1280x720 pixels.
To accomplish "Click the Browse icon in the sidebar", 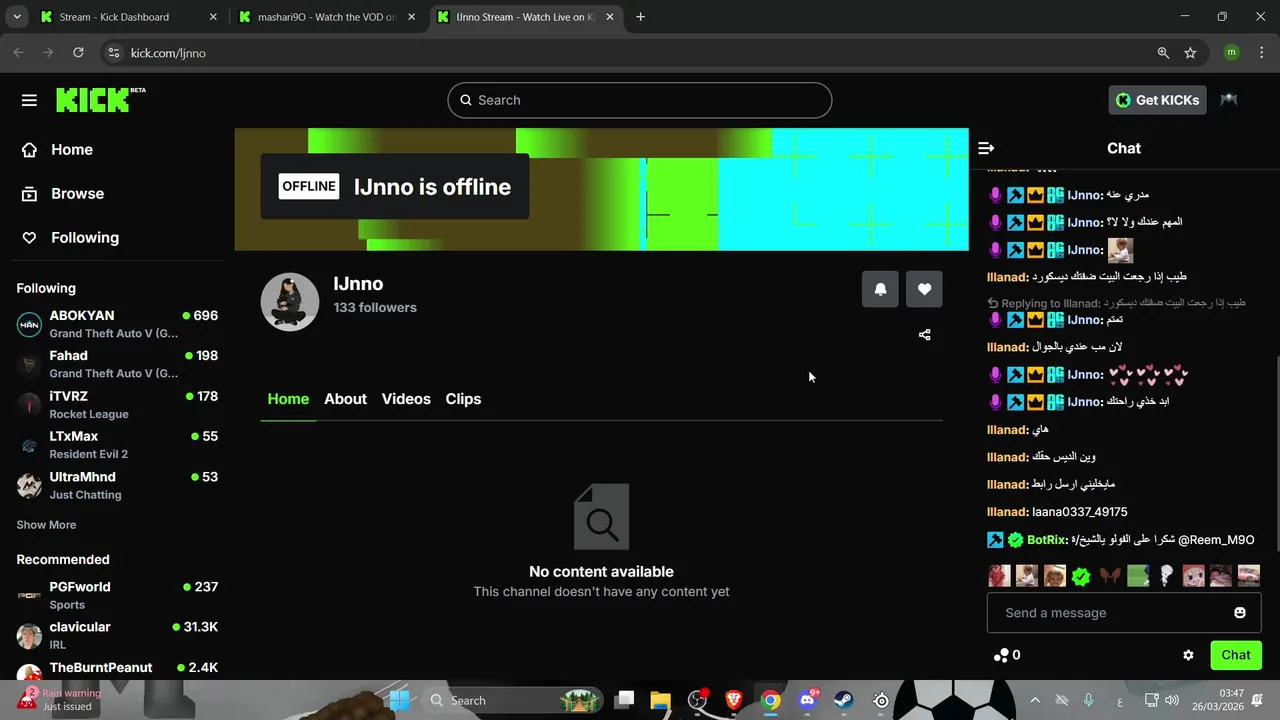I will coord(29,194).
